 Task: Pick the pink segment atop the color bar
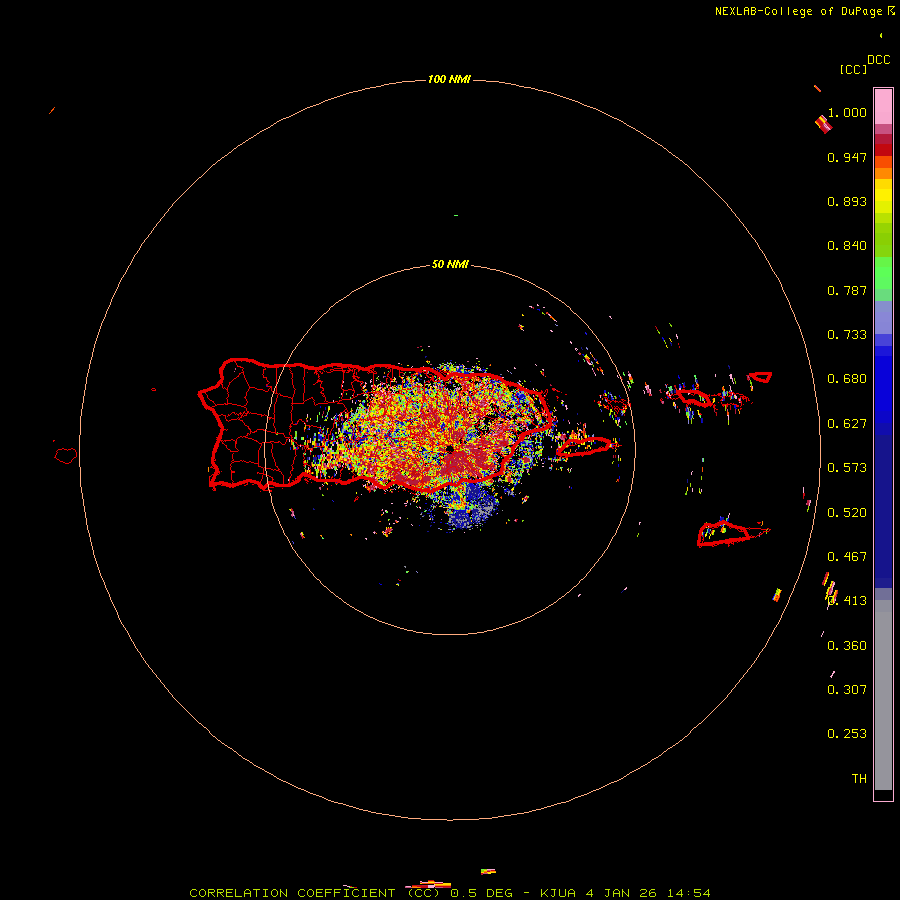pyautogui.click(x=883, y=106)
